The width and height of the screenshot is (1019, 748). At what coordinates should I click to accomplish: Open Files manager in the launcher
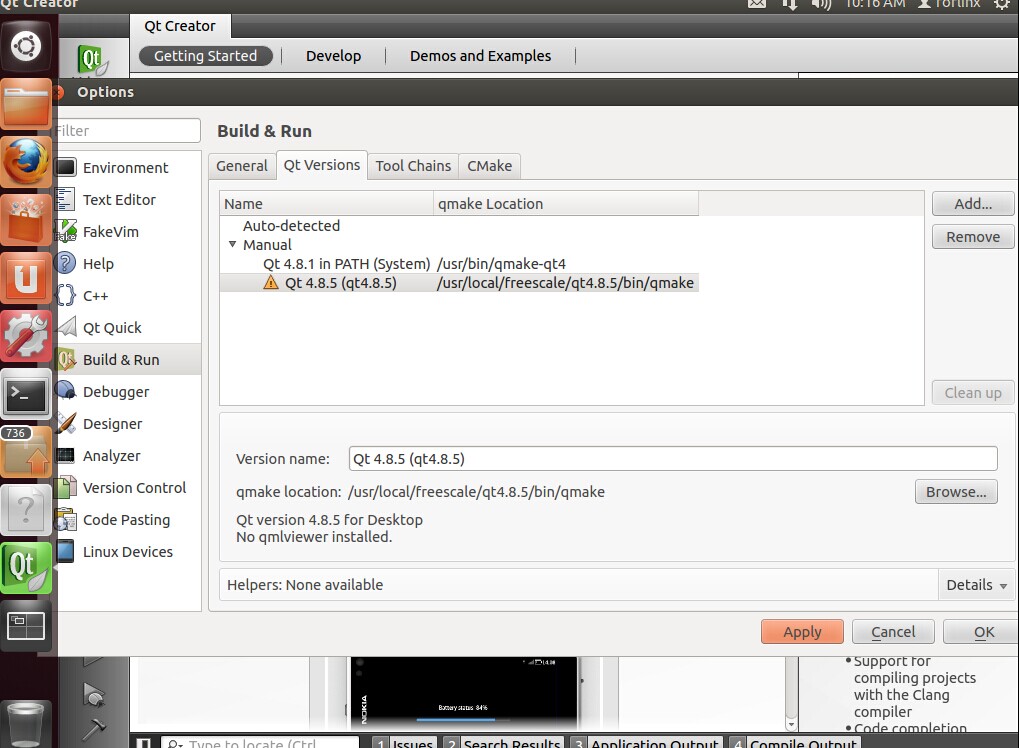point(26,104)
